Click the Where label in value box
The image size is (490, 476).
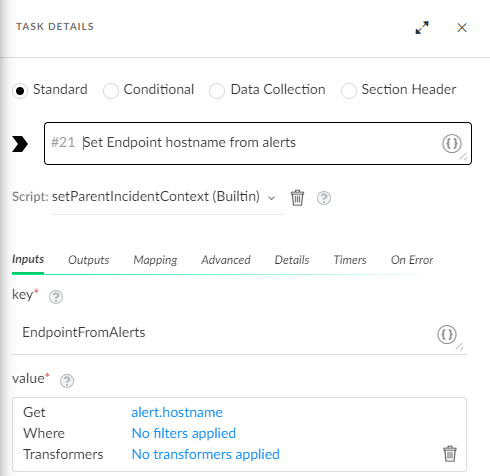[44, 433]
